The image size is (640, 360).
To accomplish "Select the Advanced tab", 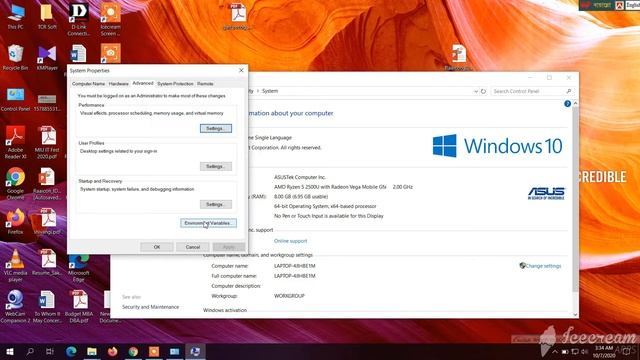I will pyautogui.click(x=143, y=83).
